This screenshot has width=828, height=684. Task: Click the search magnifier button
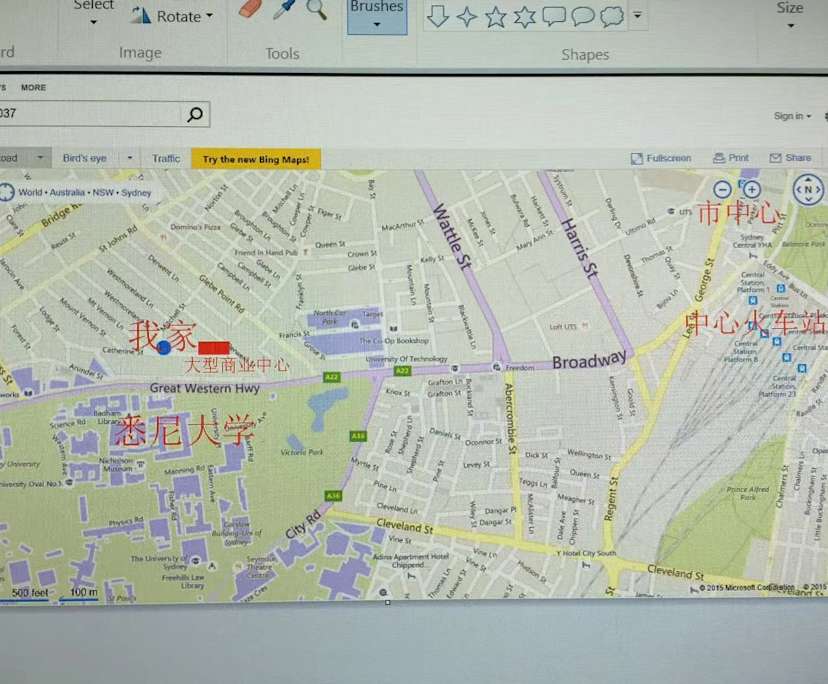195,114
